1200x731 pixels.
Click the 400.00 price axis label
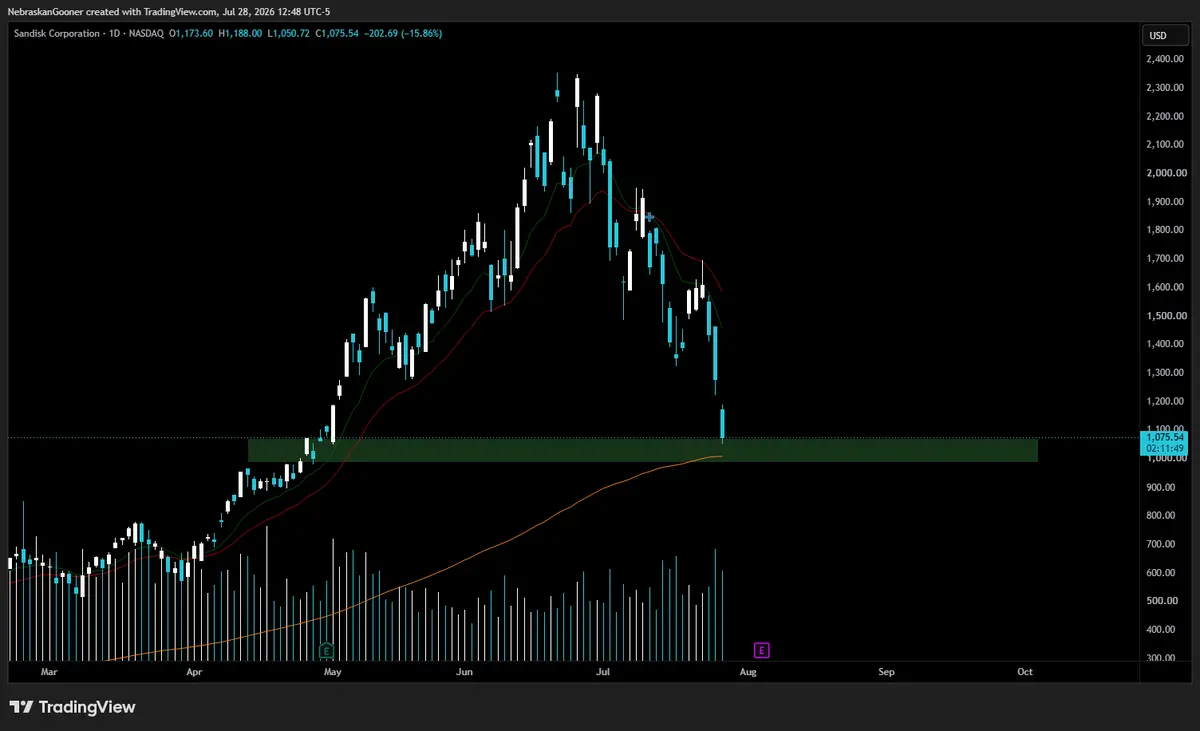click(1163, 630)
